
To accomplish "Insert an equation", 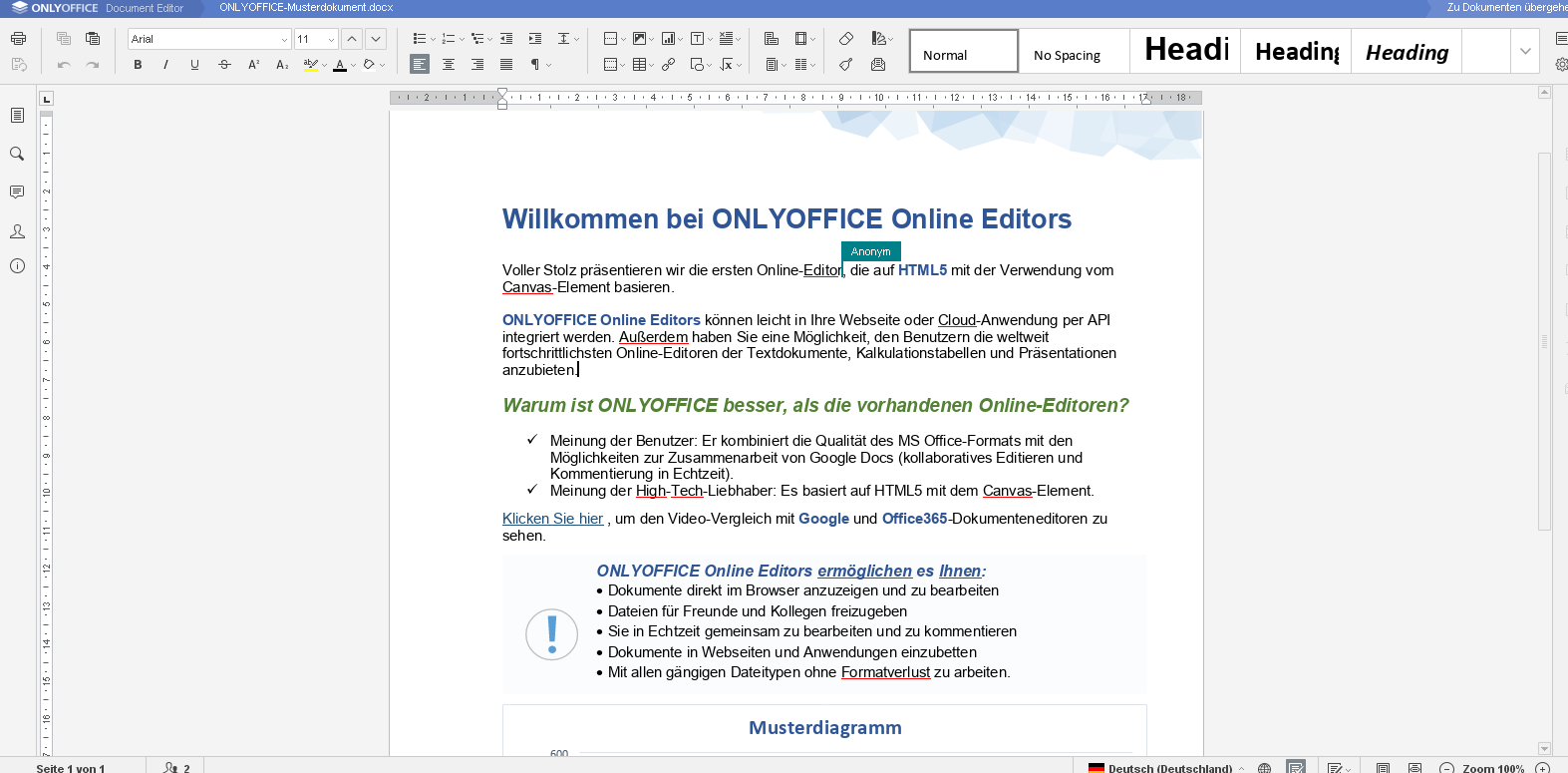I will click(x=727, y=65).
